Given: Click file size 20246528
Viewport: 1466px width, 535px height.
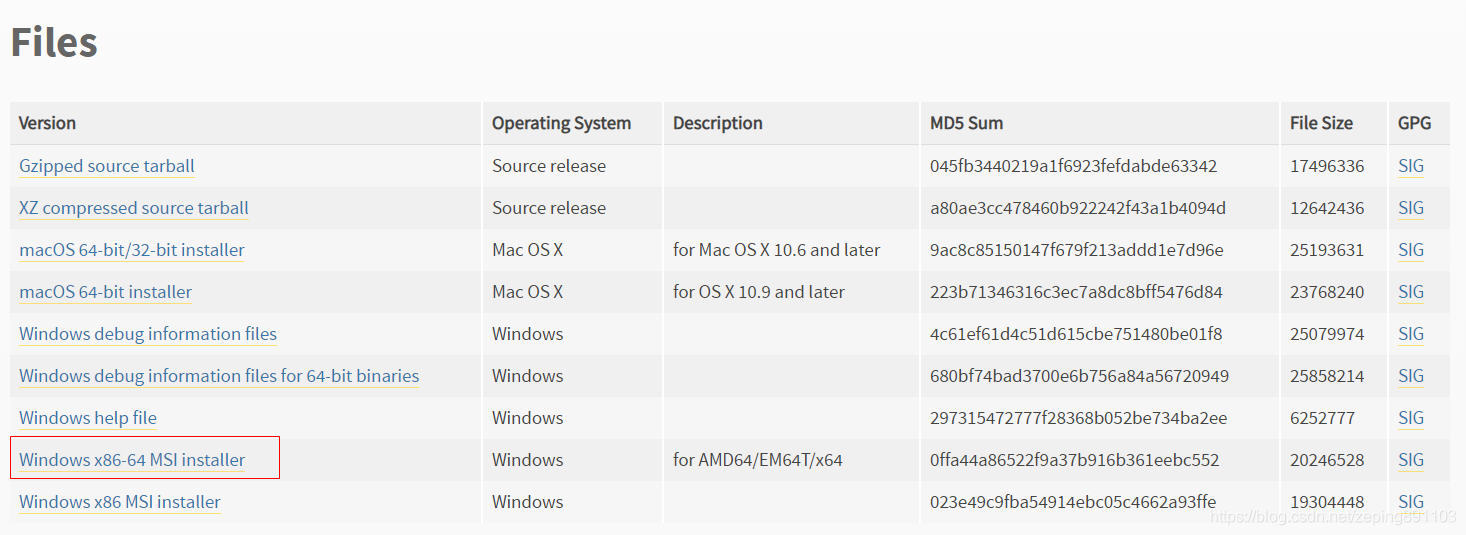Looking at the screenshot, I should tap(1327, 460).
